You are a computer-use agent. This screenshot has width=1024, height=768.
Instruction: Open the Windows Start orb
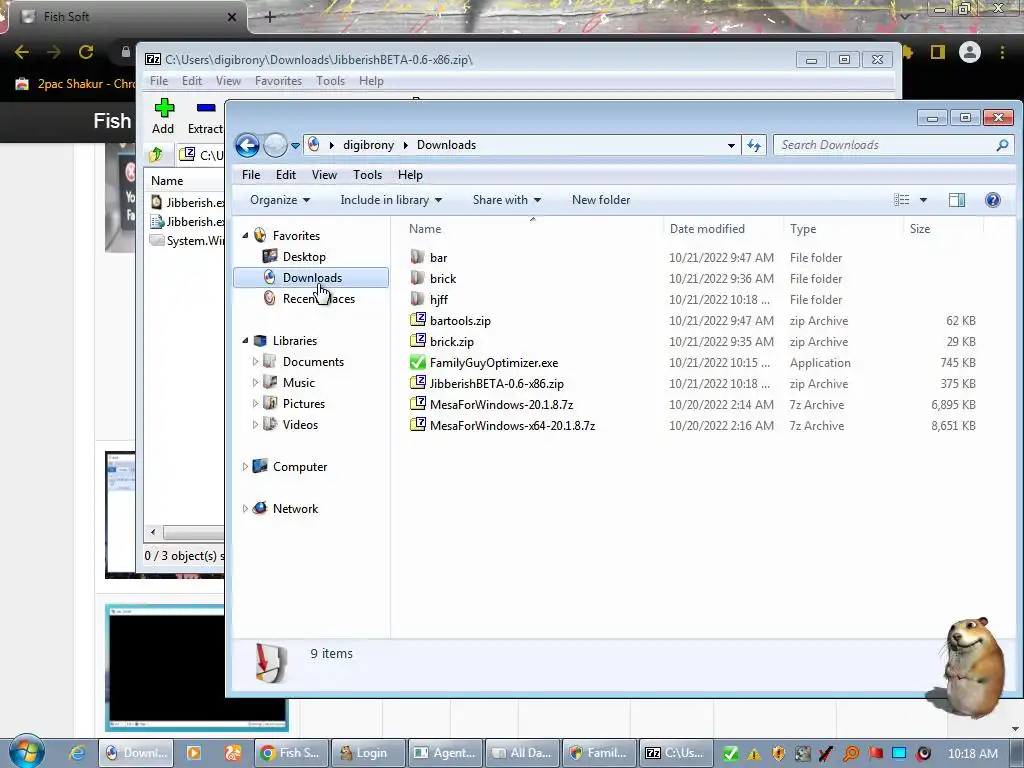26,751
